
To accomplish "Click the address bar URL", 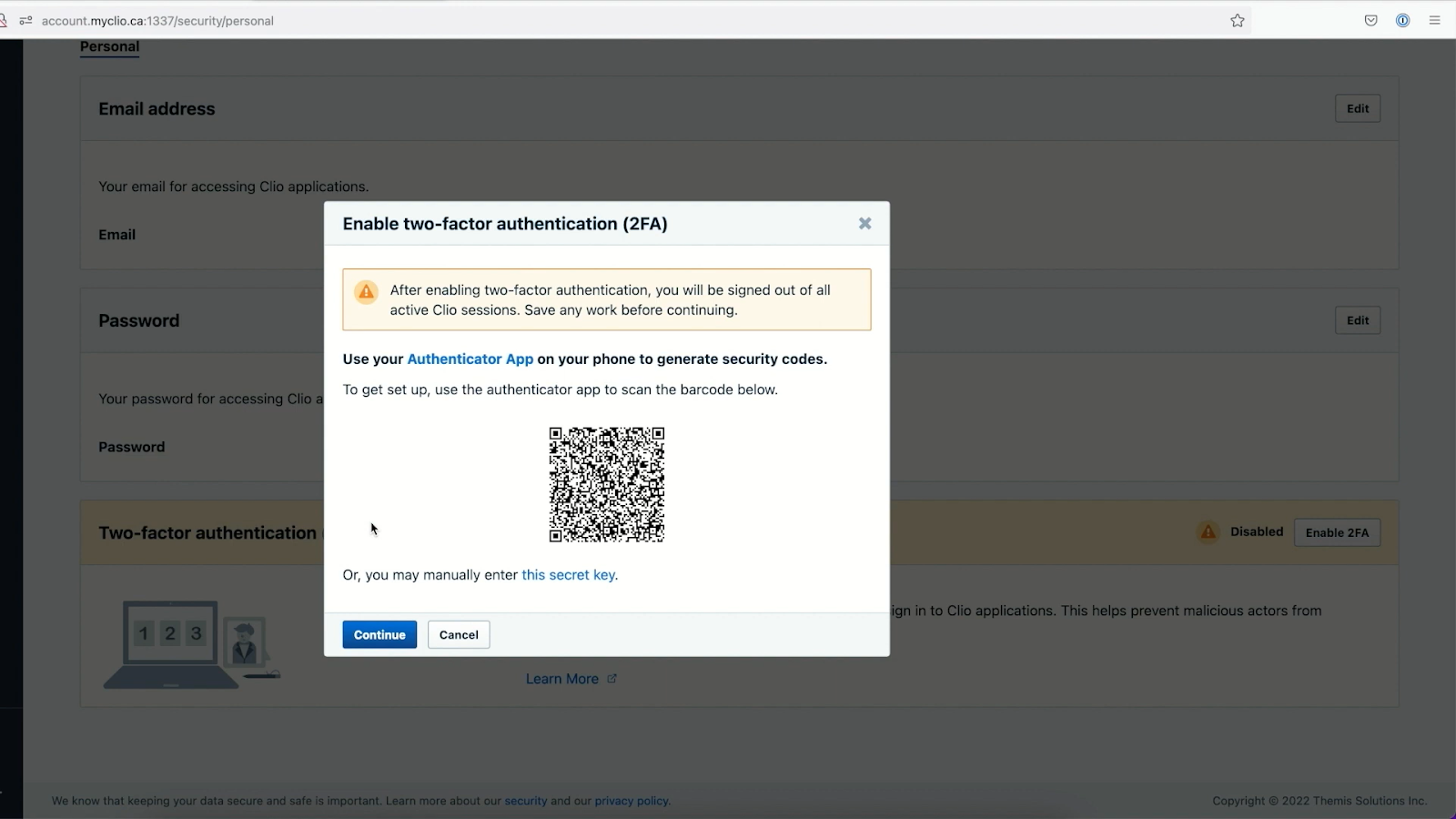I will coord(157,21).
